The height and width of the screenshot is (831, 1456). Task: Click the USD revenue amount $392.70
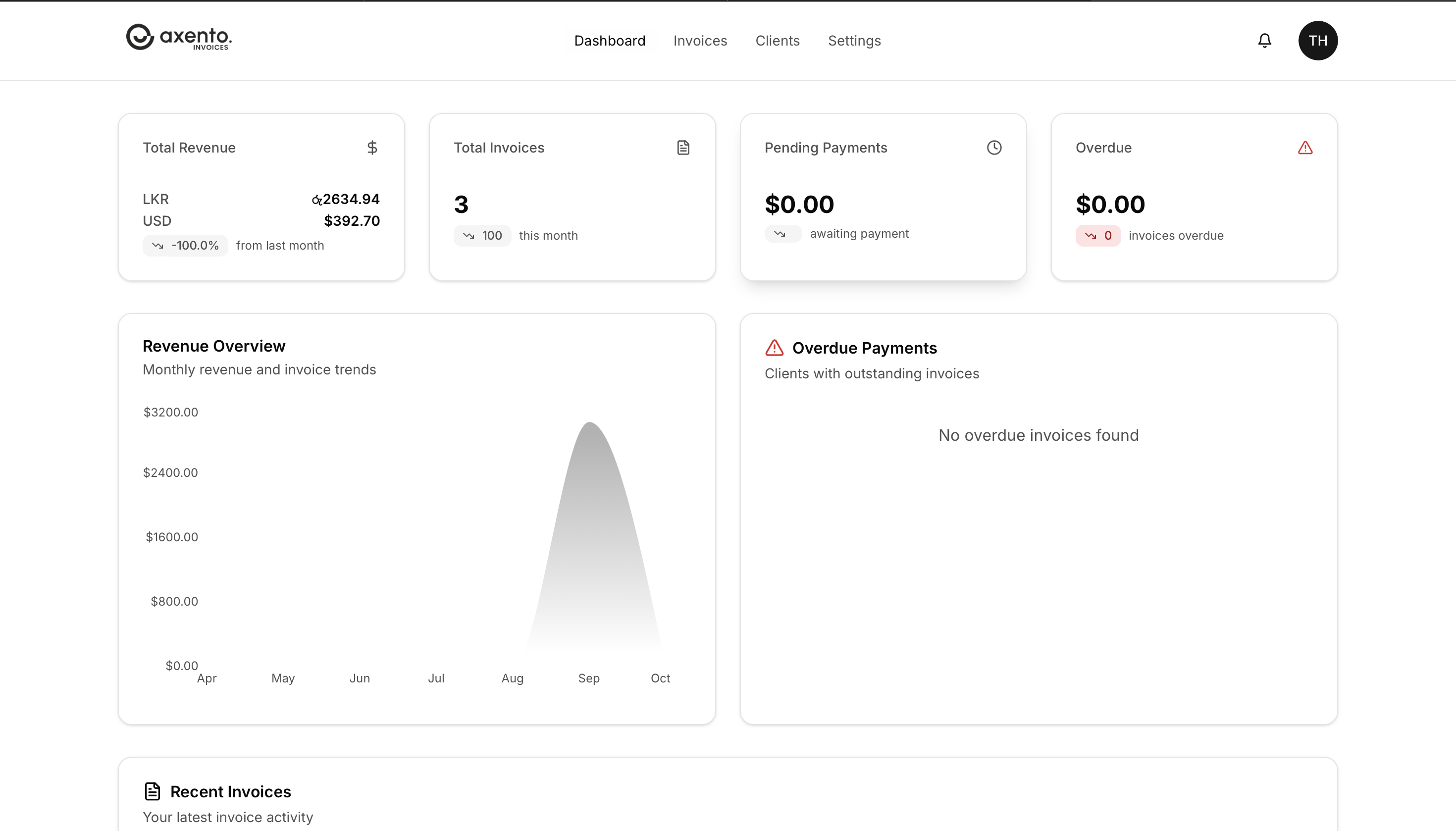(352, 221)
